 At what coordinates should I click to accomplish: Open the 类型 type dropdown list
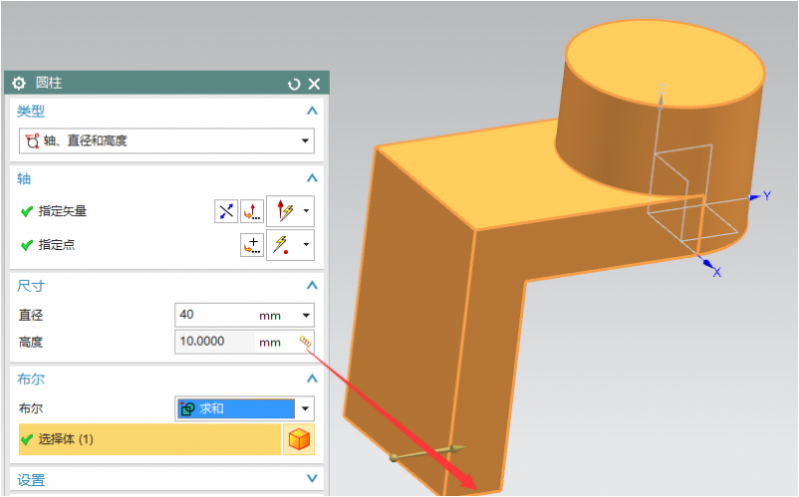(305, 141)
